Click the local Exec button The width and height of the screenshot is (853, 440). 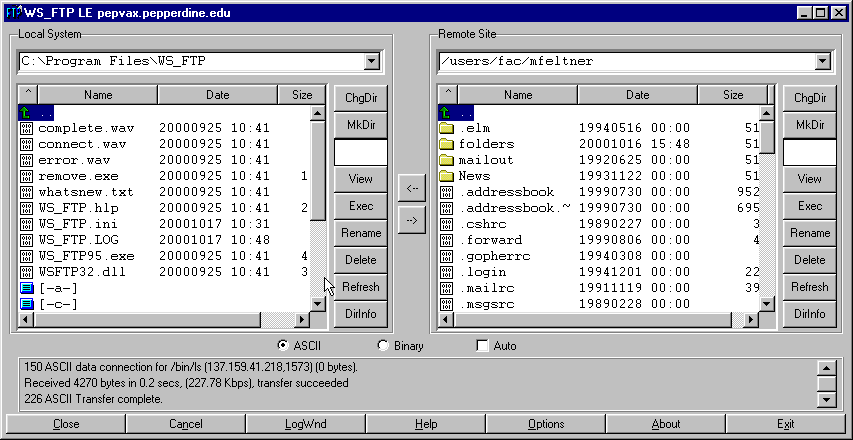(x=361, y=206)
